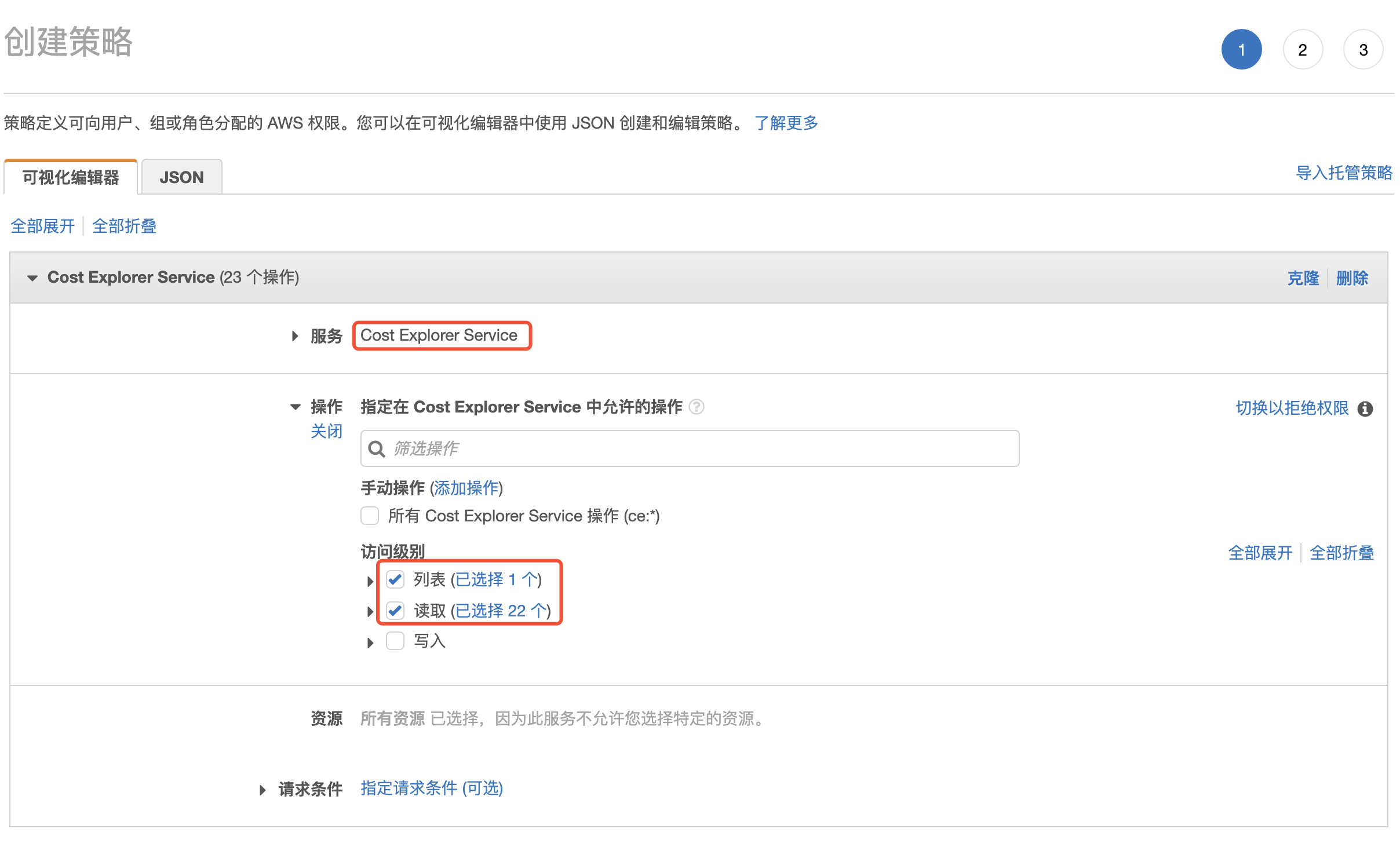Screen dimensions: 1400x847
Task: Open the 了解更多 link
Action: 786,123
